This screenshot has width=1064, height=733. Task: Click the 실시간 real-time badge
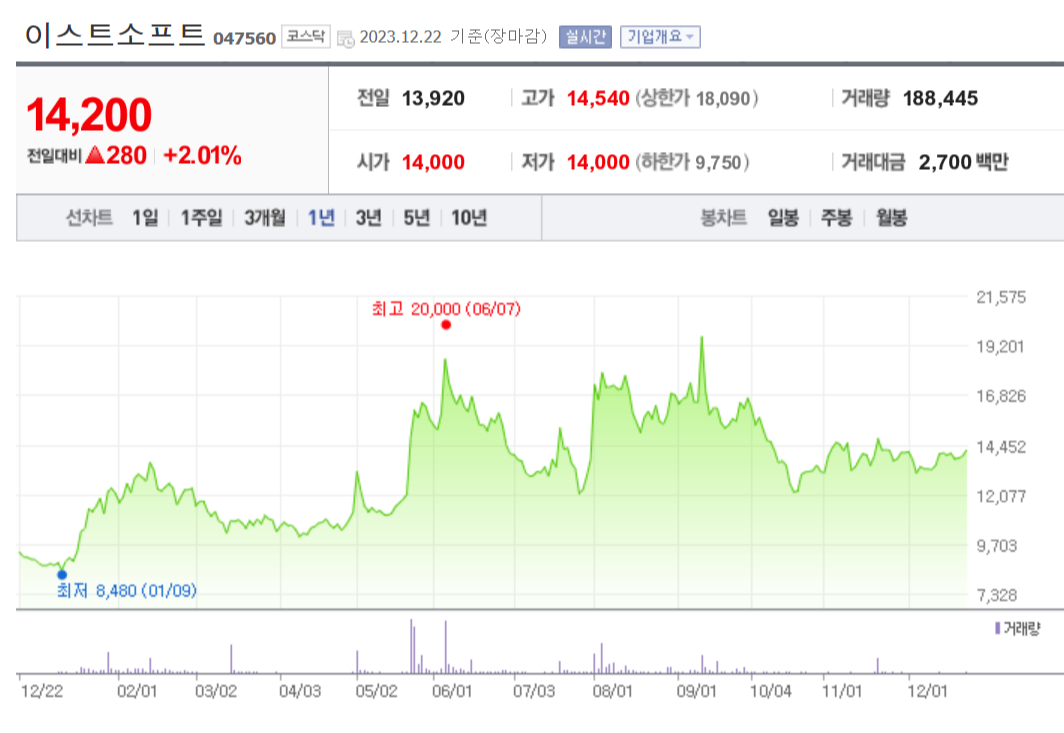coord(585,37)
